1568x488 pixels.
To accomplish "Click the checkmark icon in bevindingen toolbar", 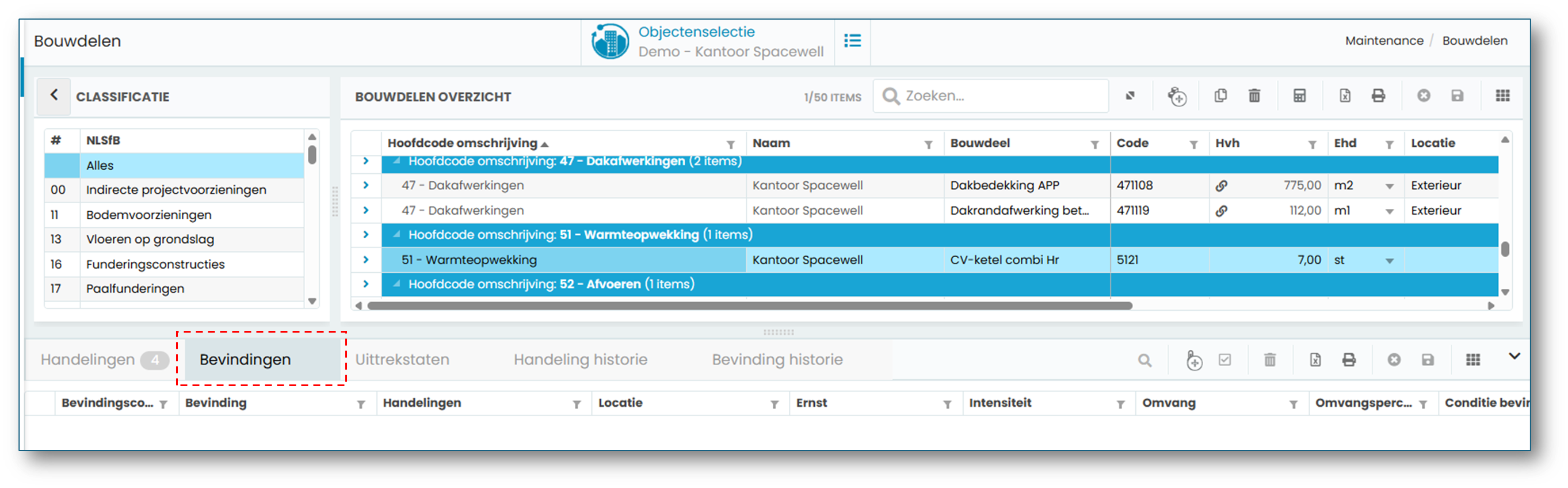I will (1224, 360).
